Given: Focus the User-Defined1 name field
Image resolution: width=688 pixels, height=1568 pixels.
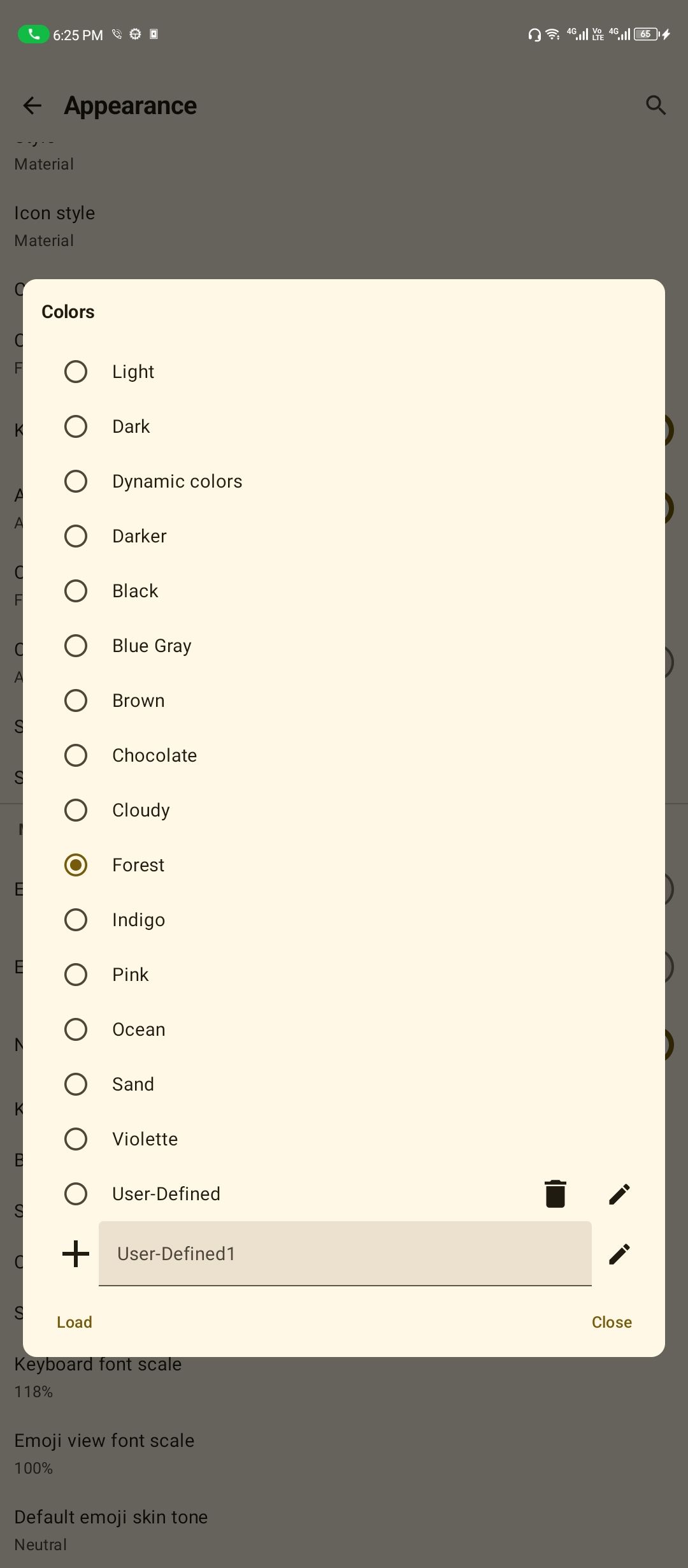Looking at the screenshot, I should click(x=345, y=1254).
